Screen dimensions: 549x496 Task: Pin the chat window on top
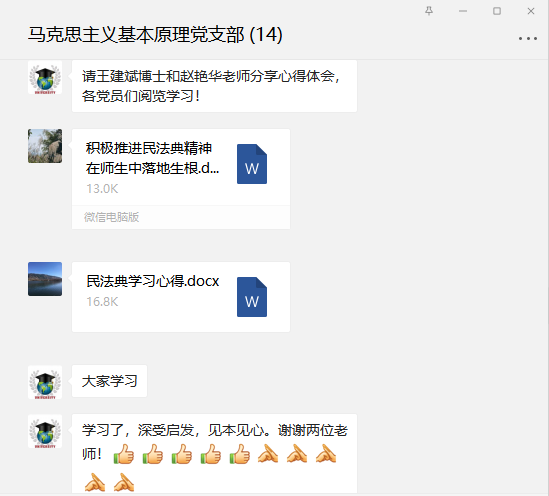(429, 11)
